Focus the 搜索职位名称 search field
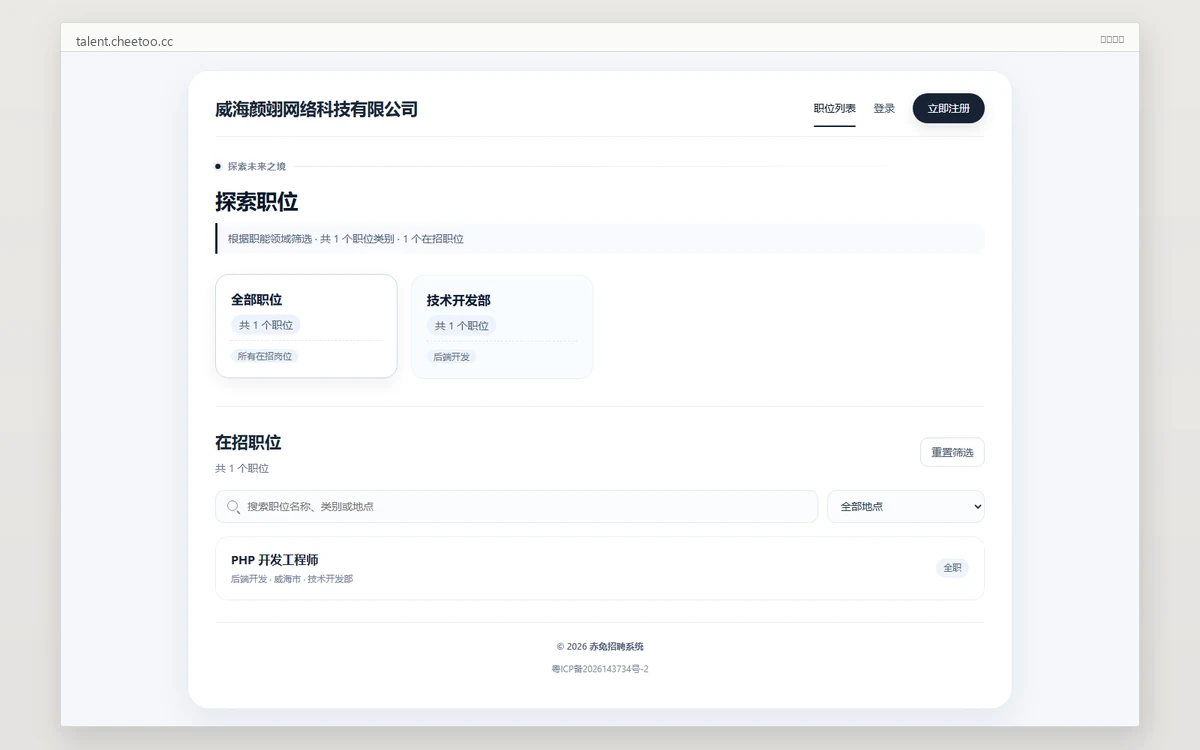This screenshot has width=1200, height=750. coord(516,506)
